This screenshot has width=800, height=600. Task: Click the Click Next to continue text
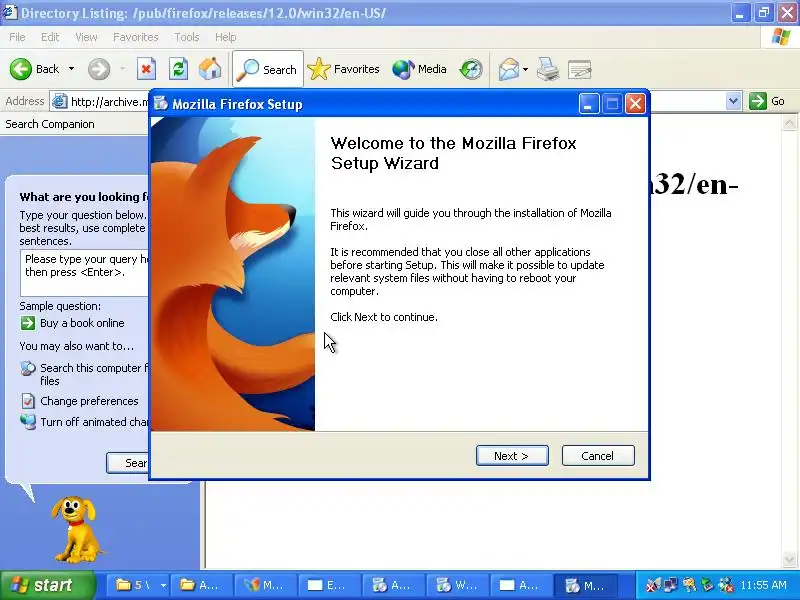[x=384, y=317]
